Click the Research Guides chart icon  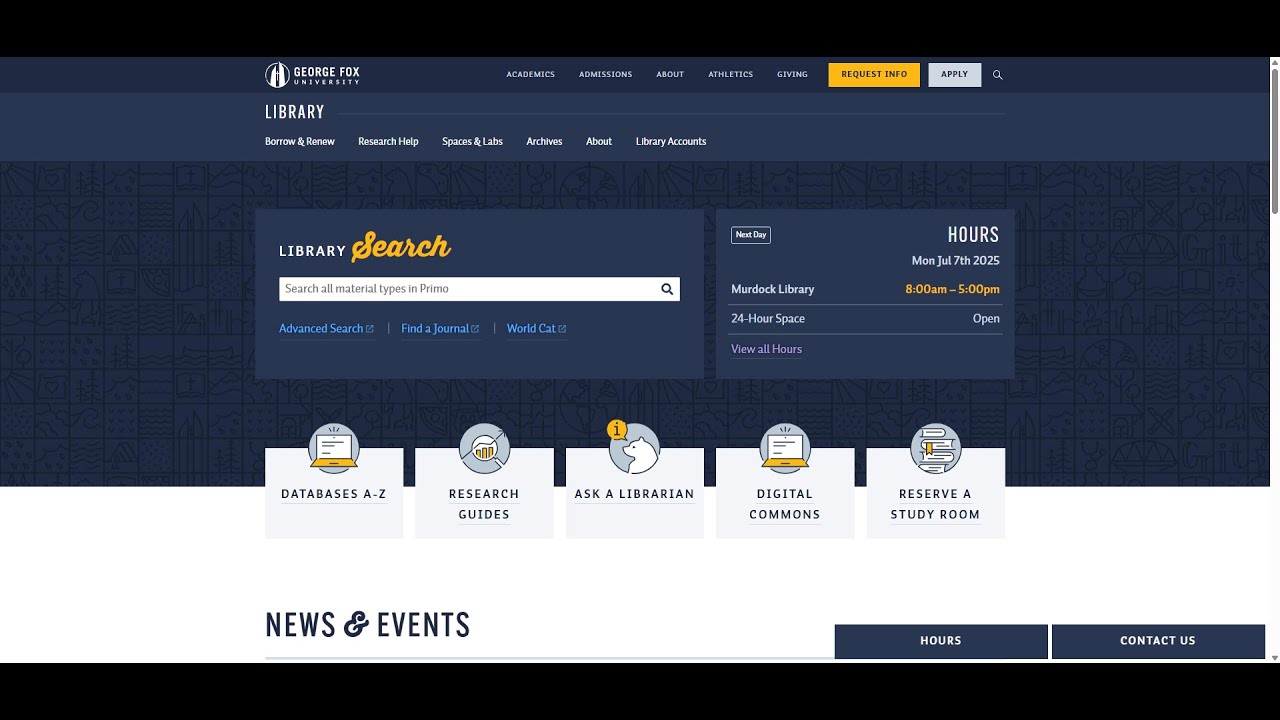pos(484,448)
